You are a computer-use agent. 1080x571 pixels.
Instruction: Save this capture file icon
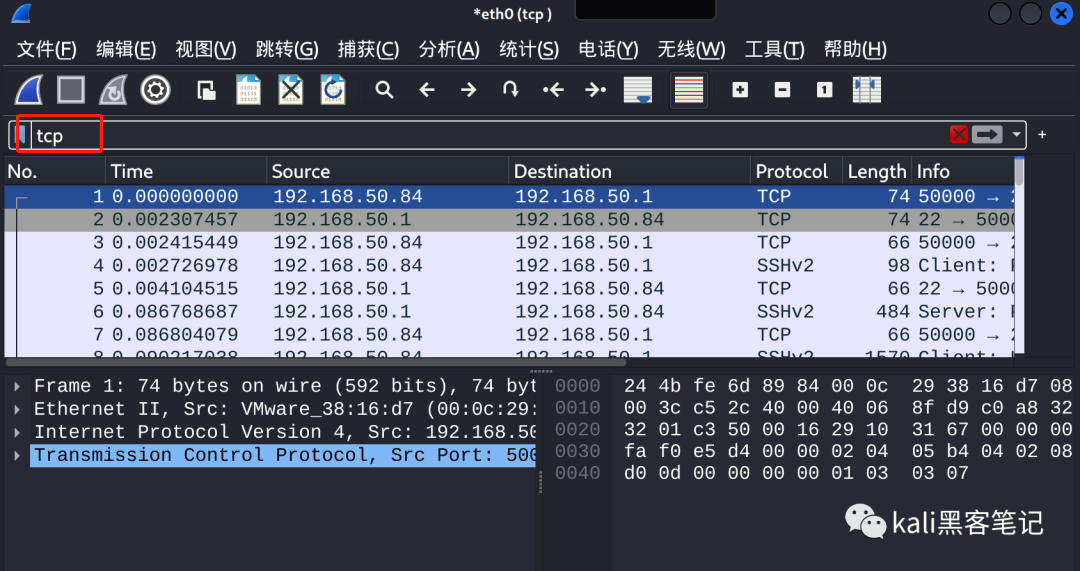pos(249,90)
